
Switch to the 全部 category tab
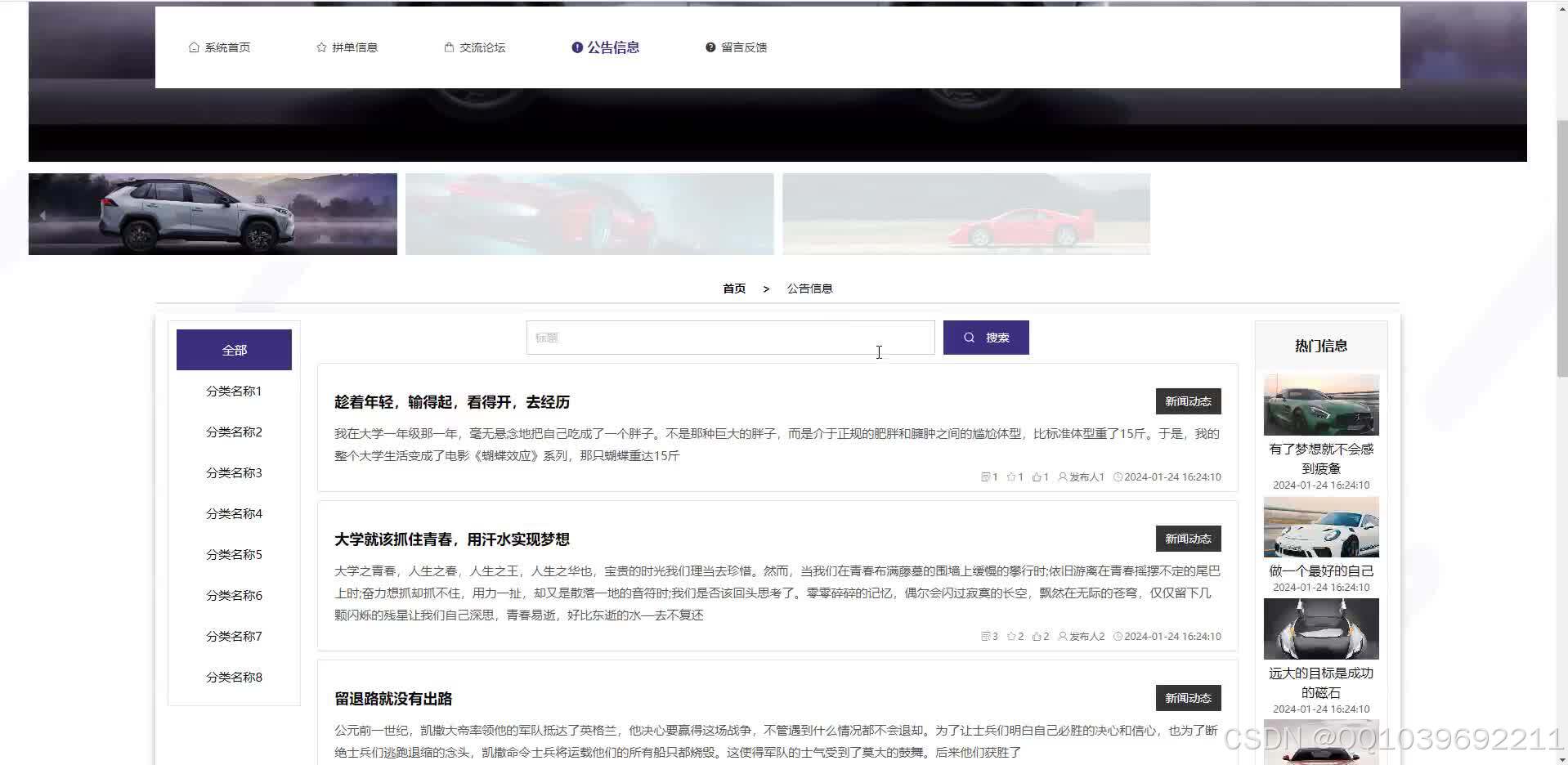(x=234, y=349)
